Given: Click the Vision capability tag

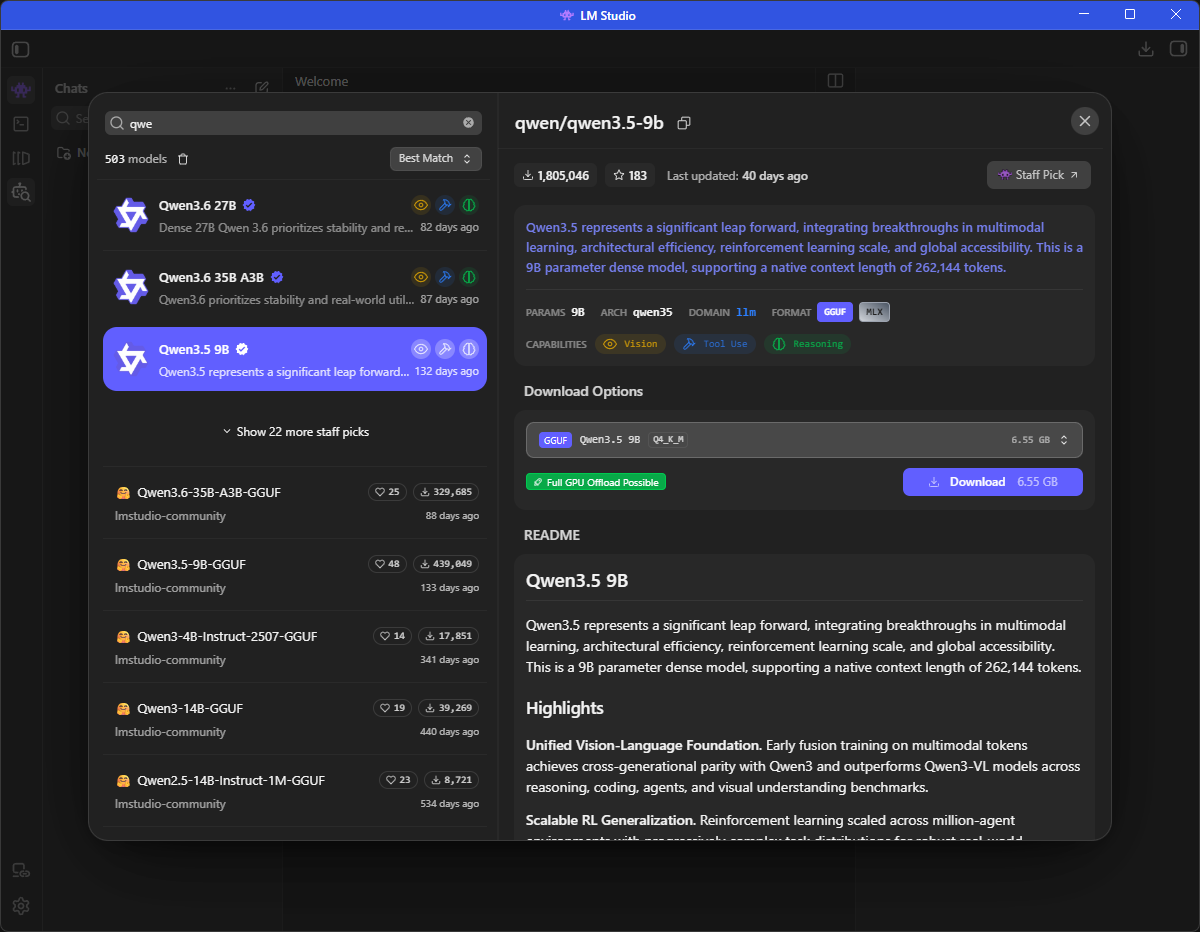Looking at the screenshot, I should [x=631, y=344].
